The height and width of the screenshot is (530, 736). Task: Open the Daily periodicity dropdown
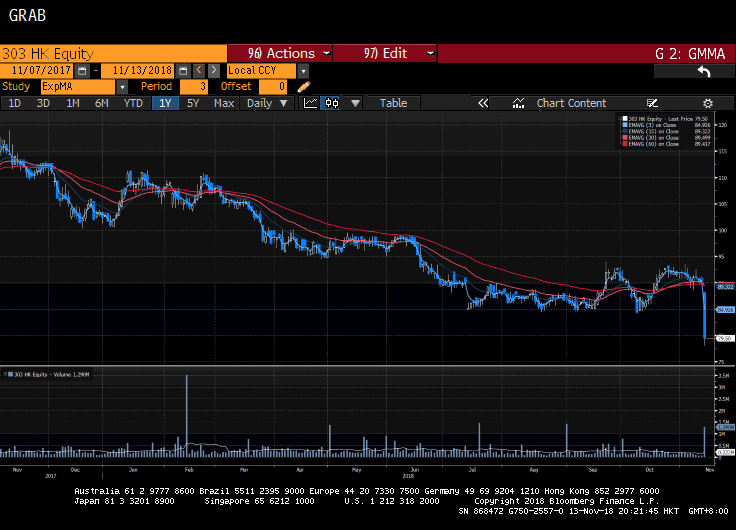[x=267, y=103]
